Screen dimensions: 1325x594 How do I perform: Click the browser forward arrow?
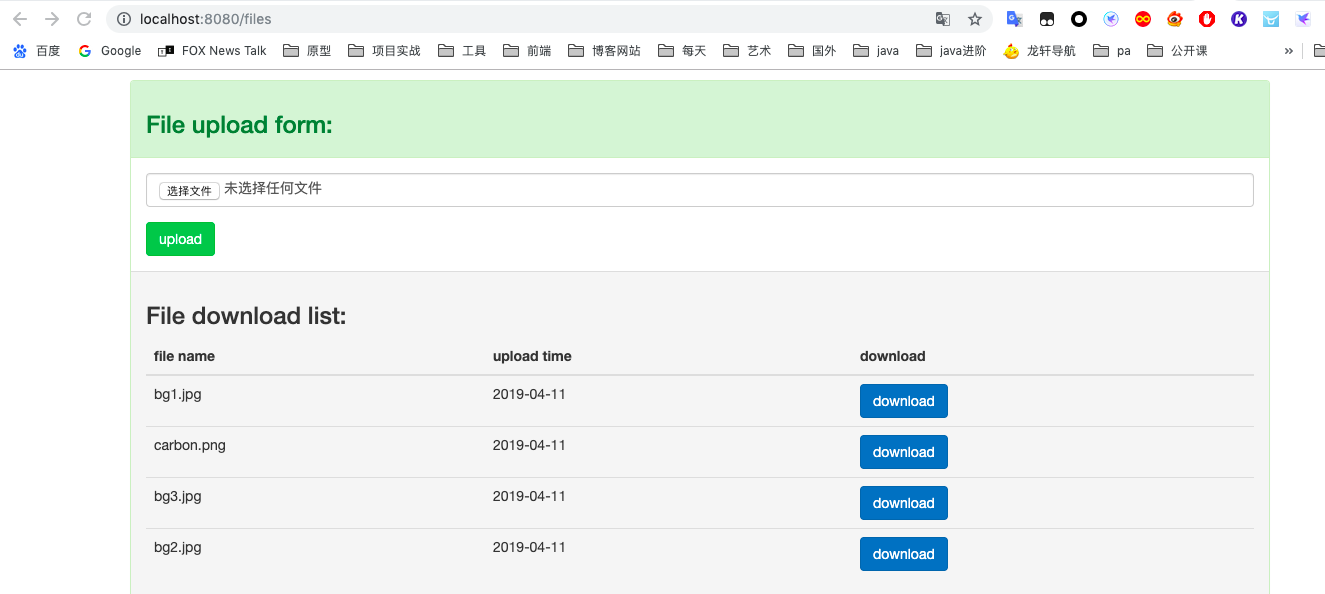click(x=52, y=19)
